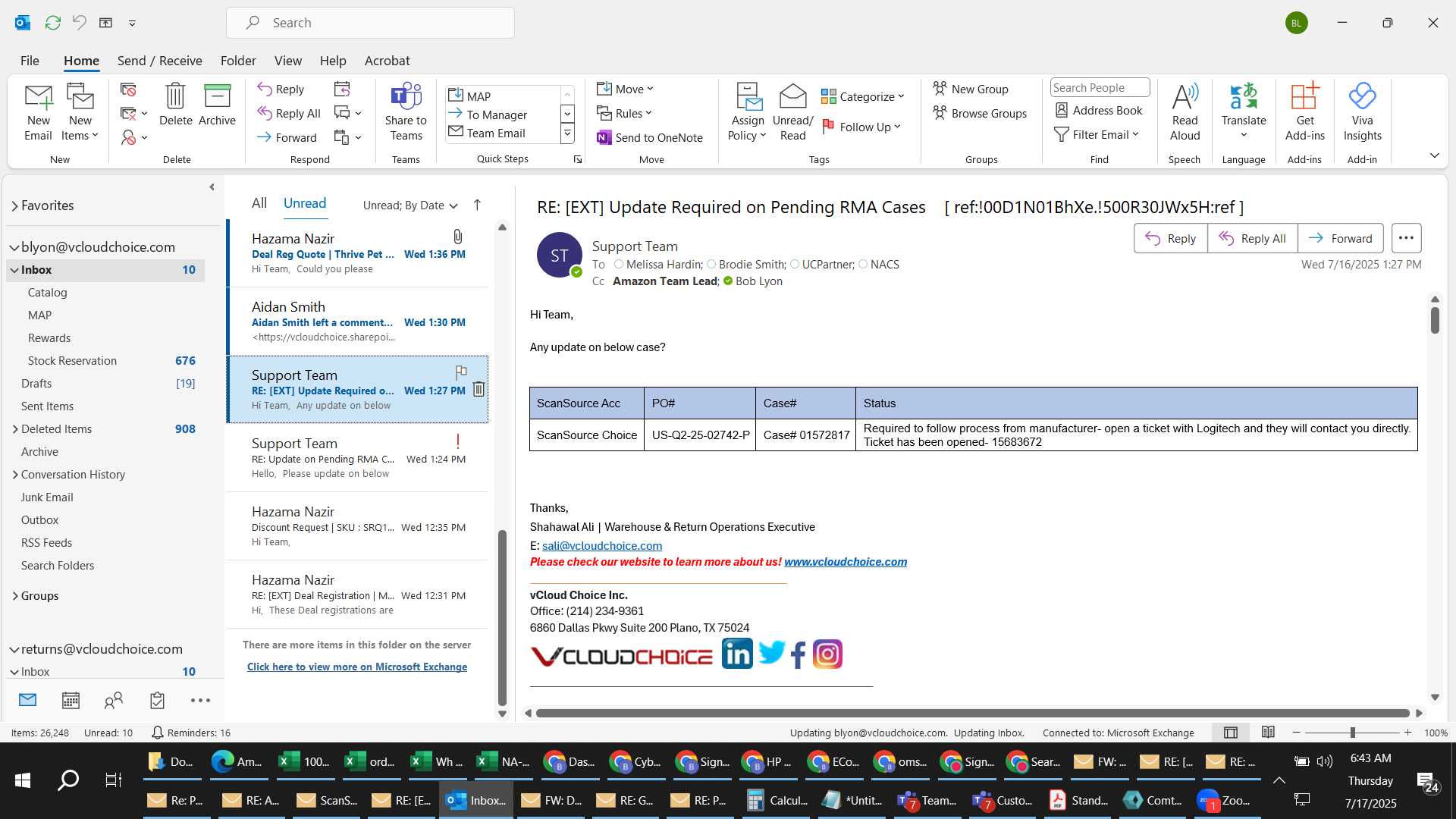Expand the Deleted Items folder
1456x819 pixels.
(15, 429)
